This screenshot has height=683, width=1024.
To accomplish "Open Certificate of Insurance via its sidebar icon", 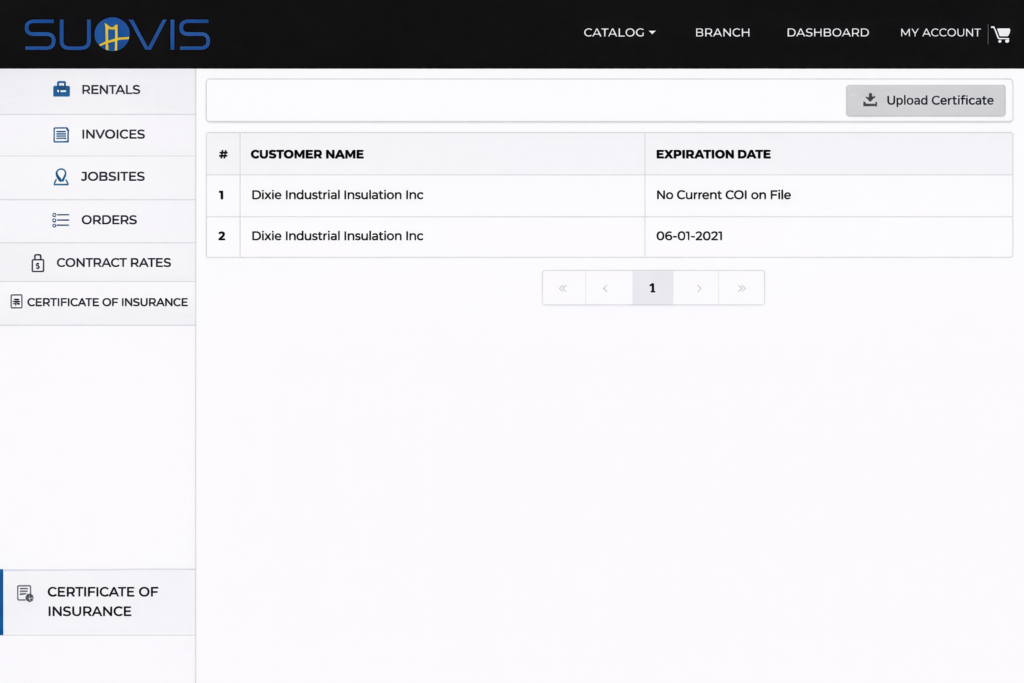I will tap(17, 301).
